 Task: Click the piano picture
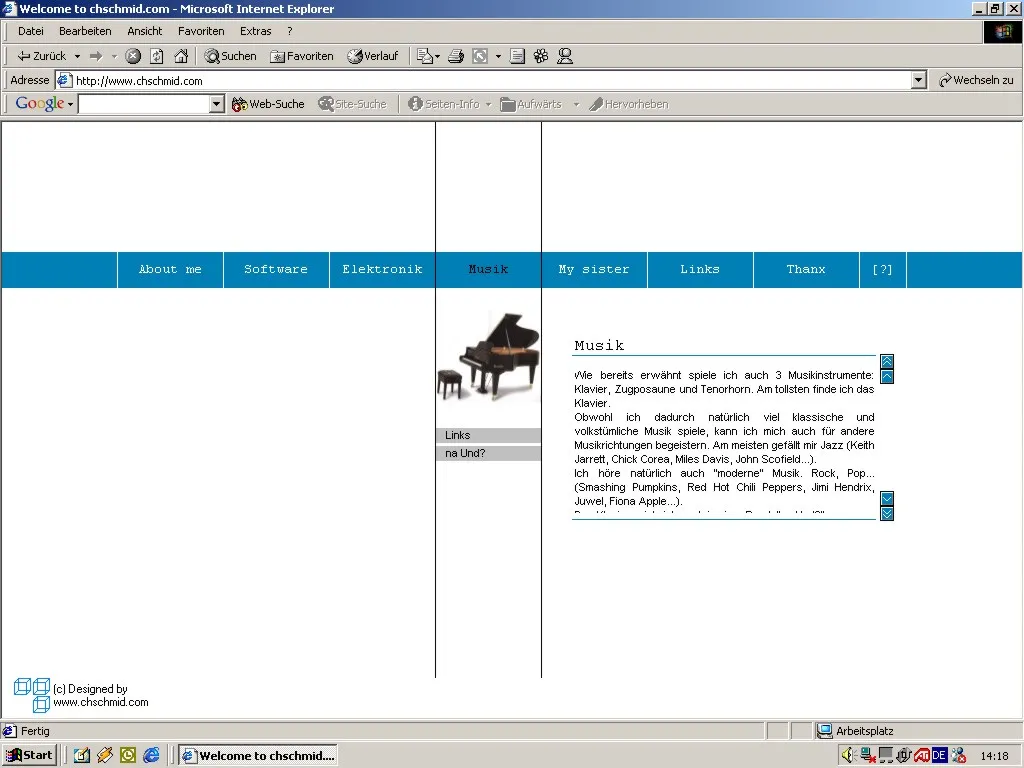pos(488,357)
